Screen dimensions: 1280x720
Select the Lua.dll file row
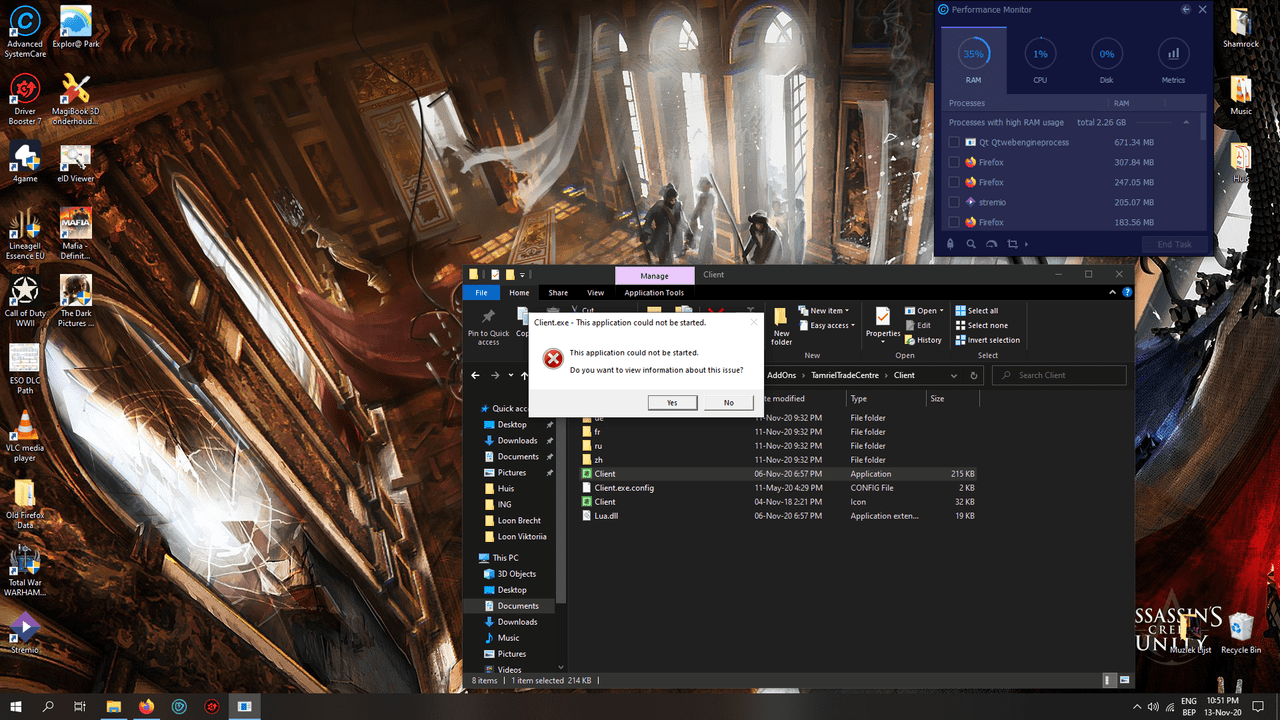tap(779, 516)
